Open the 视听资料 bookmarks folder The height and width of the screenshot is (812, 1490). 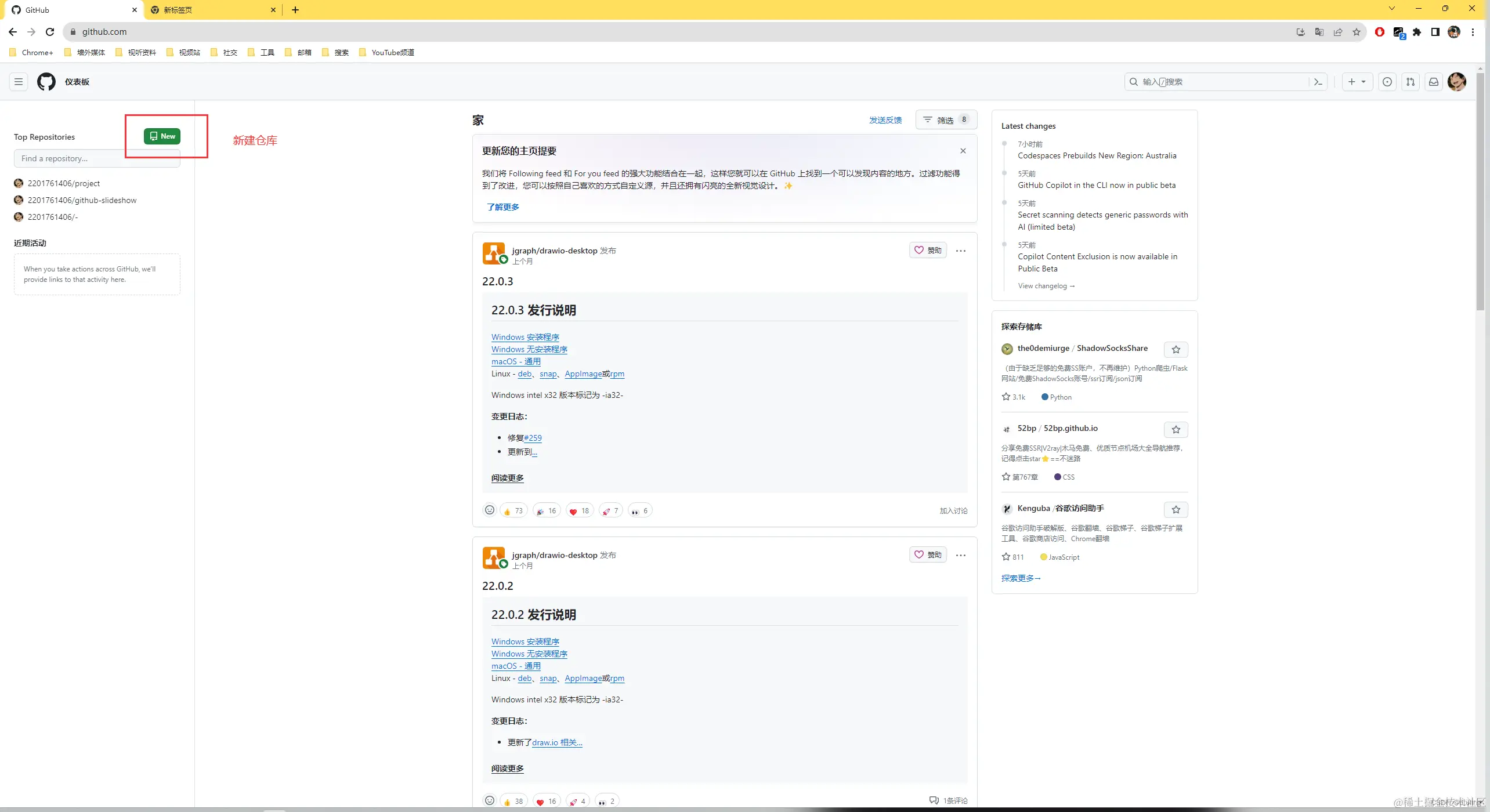point(136,52)
